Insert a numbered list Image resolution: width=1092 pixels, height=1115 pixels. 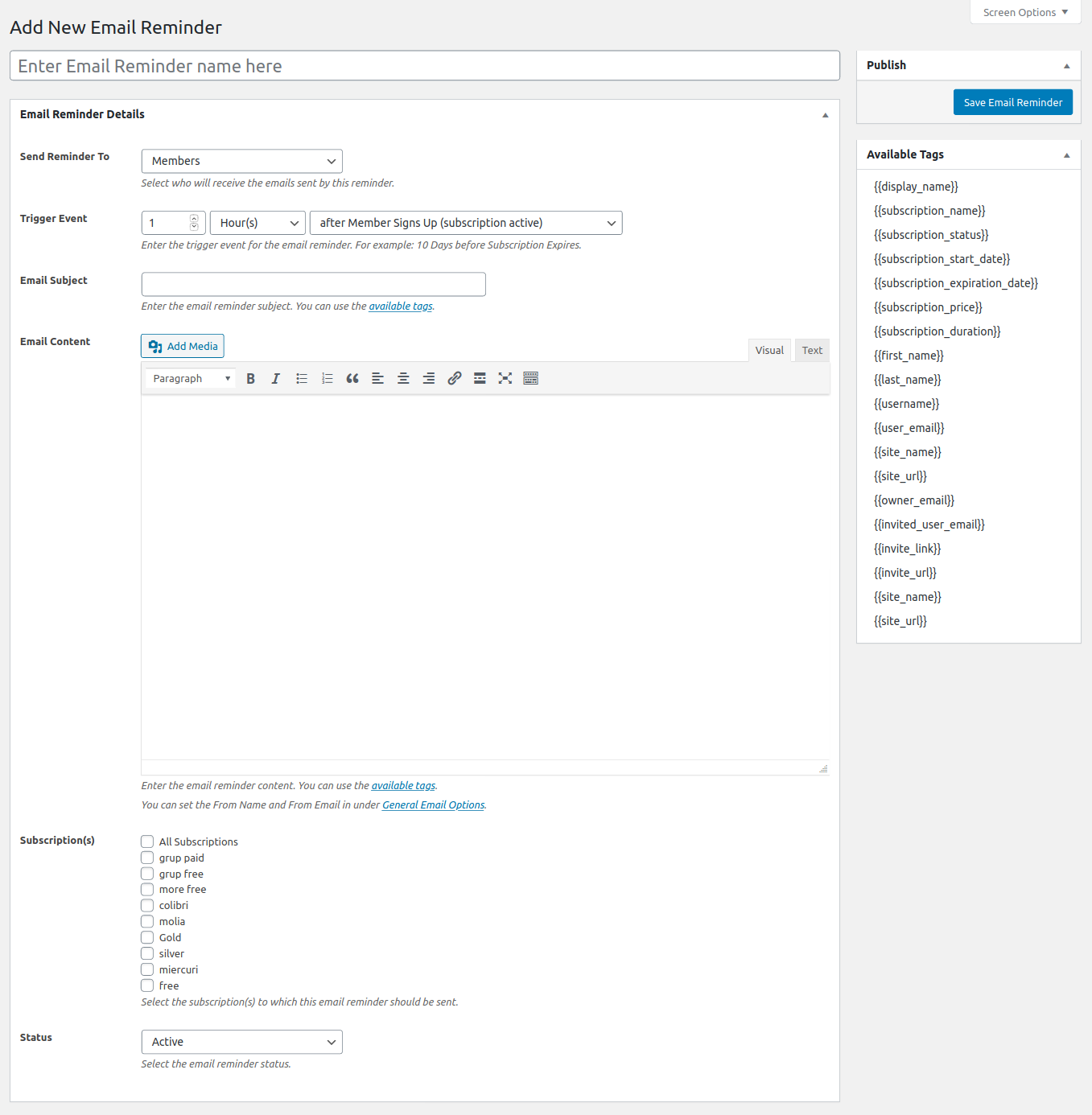[327, 378]
